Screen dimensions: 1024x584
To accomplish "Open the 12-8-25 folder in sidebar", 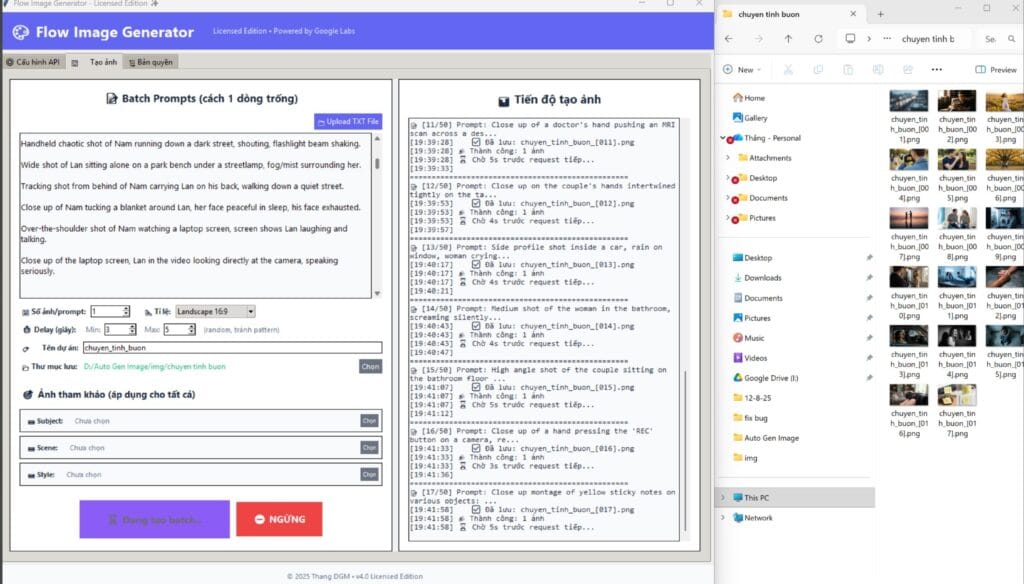I will pyautogui.click(x=752, y=398).
